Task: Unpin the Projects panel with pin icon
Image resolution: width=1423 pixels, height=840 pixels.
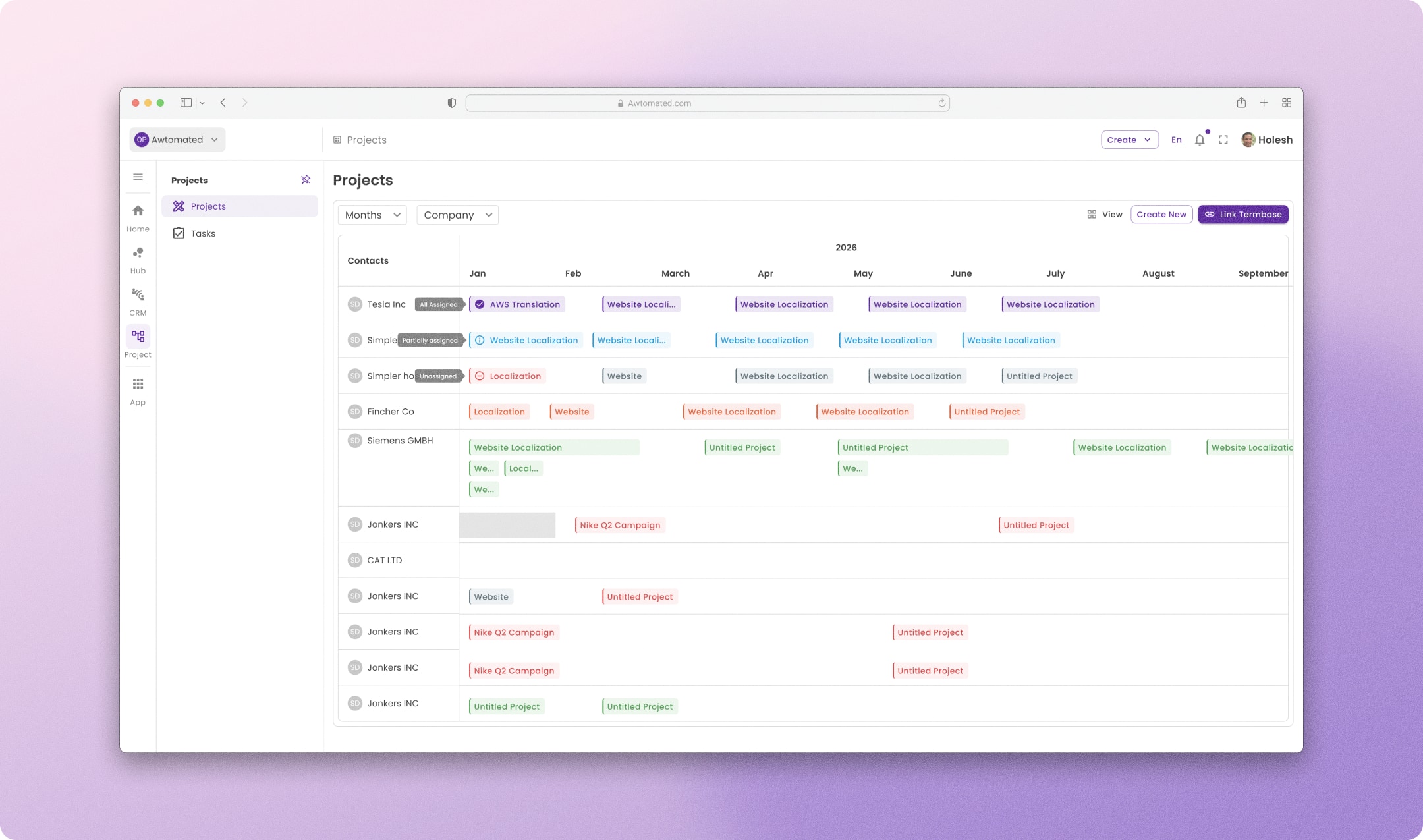Action: point(306,180)
